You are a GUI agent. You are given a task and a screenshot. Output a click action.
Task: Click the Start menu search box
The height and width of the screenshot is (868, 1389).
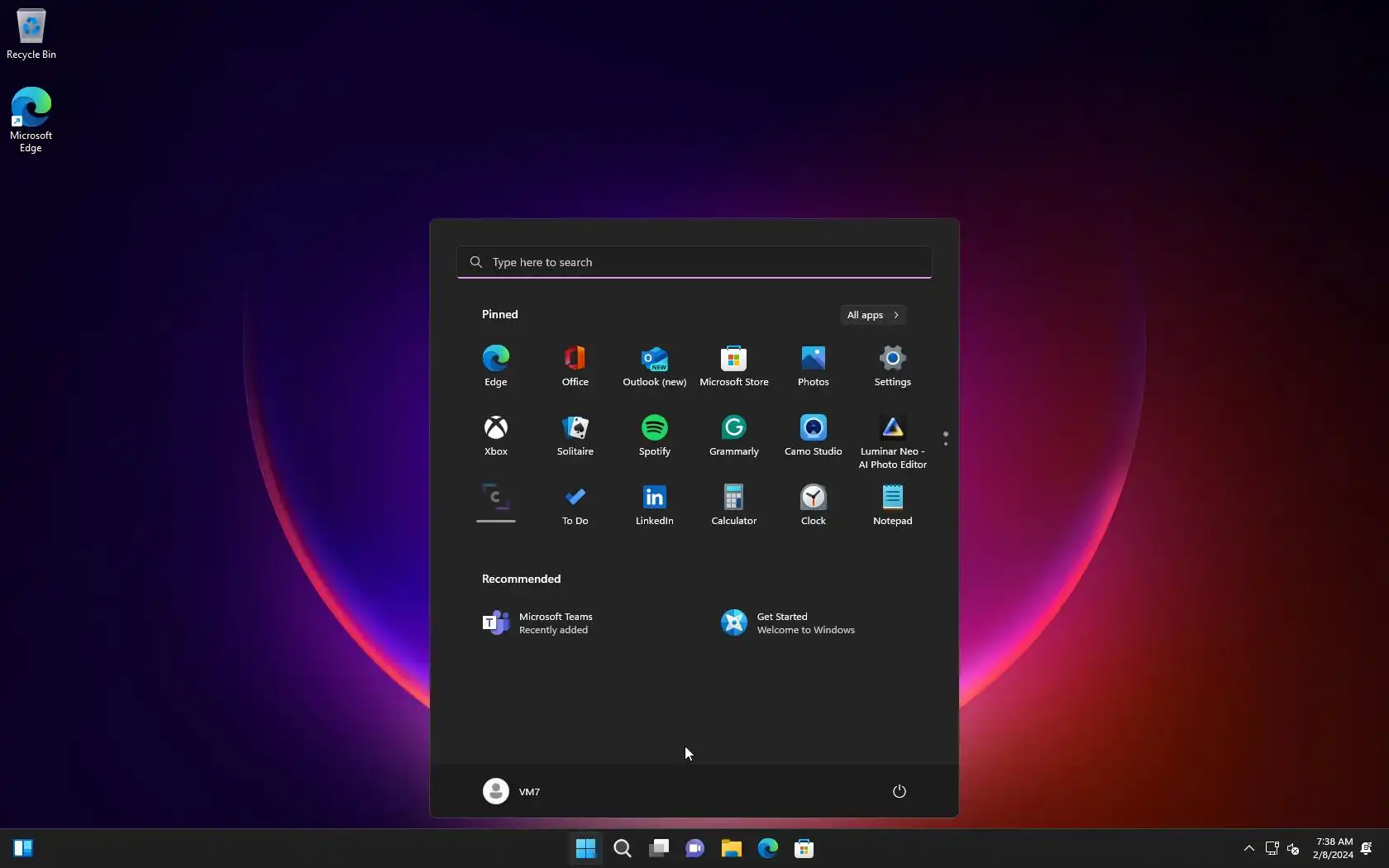(x=694, y=262)
